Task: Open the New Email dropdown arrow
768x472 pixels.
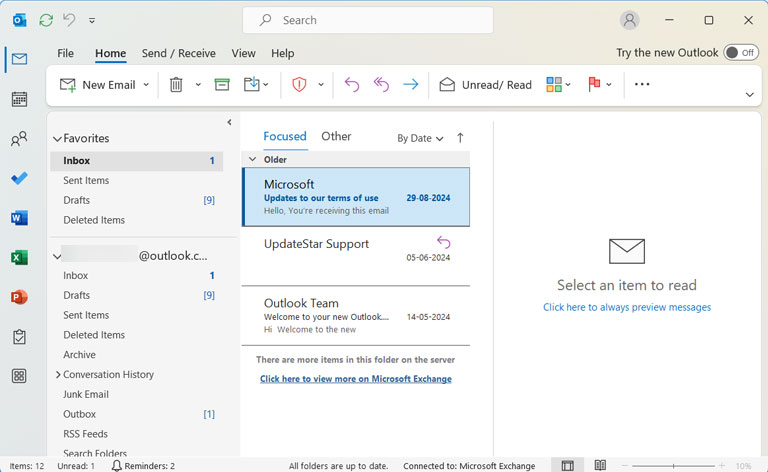Action: point(146,85)
